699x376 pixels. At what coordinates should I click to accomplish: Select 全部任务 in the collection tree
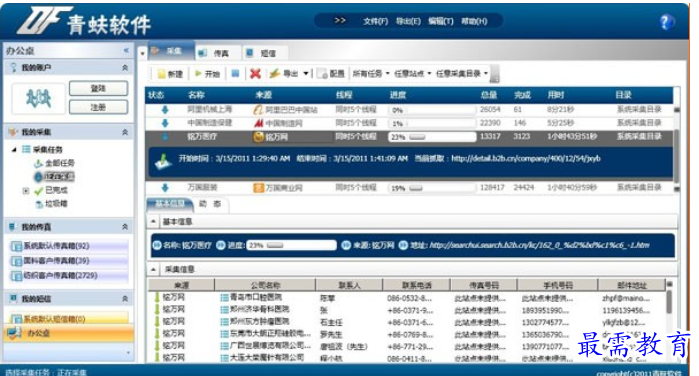[59, 163]
